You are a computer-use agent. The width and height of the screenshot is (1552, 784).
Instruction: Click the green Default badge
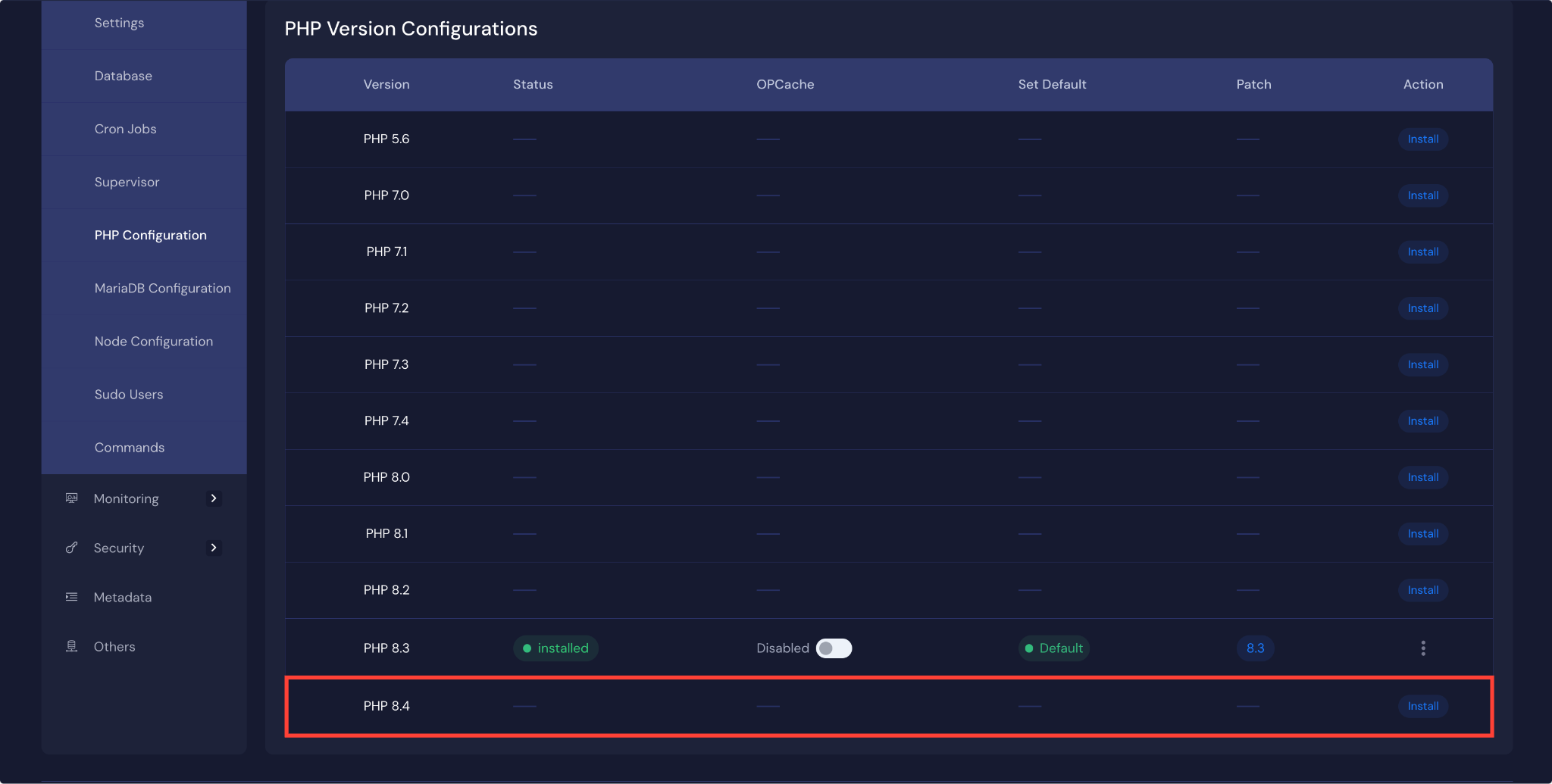coord(1053,648)
